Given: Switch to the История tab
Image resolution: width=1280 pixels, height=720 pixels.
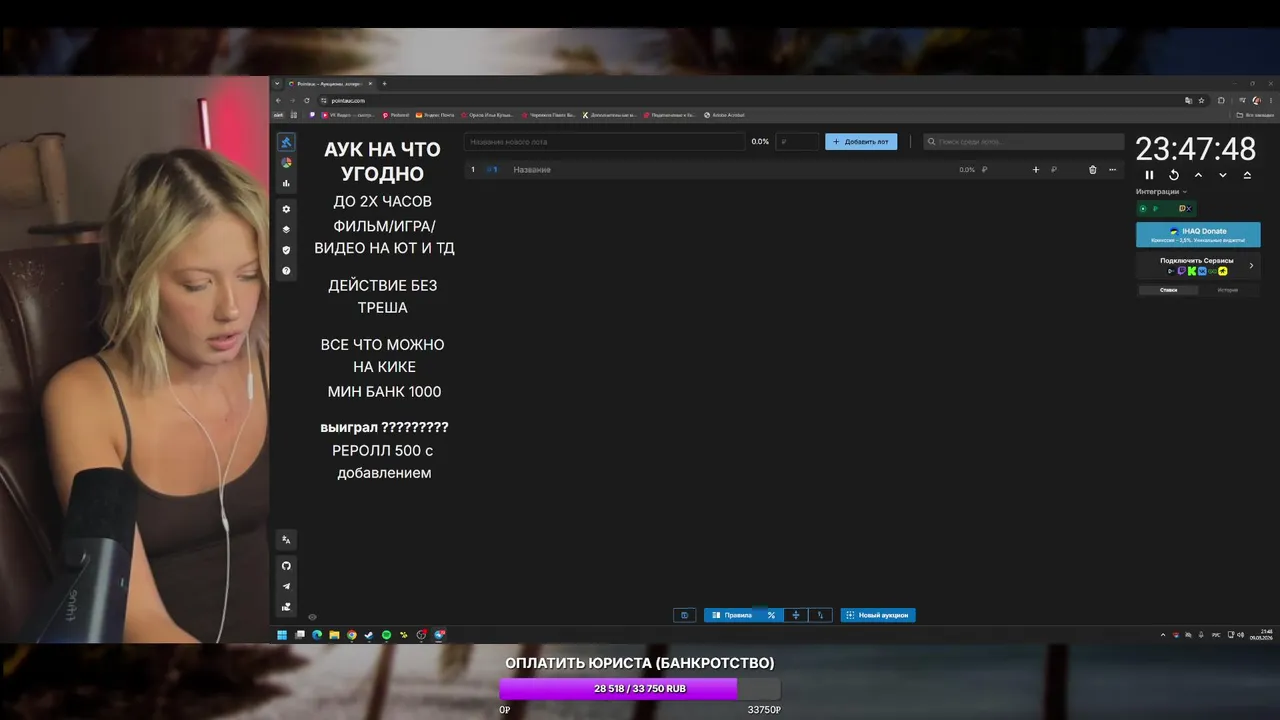Looking at the screenshot, I should [x=1227, y=290].
